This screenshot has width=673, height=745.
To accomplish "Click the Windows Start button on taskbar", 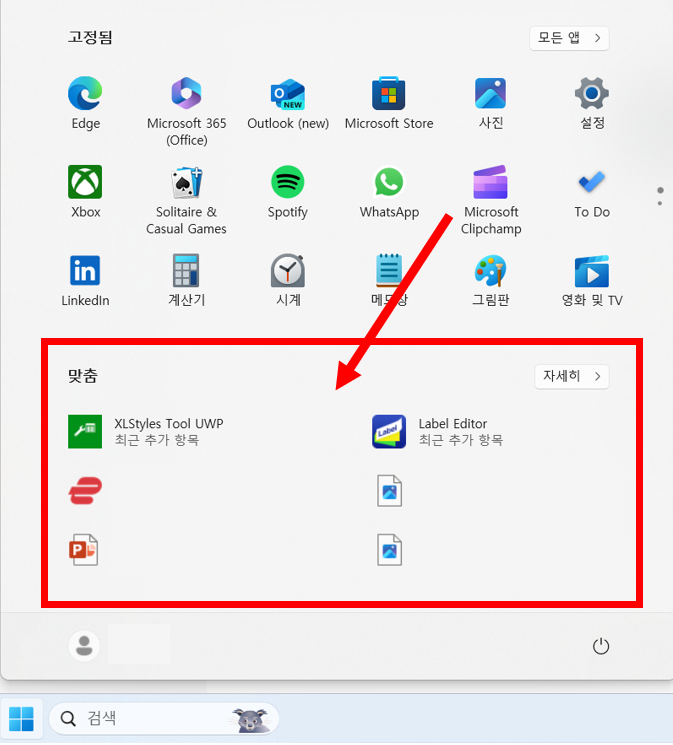I will pyautogui.click(x=21, y=719).
